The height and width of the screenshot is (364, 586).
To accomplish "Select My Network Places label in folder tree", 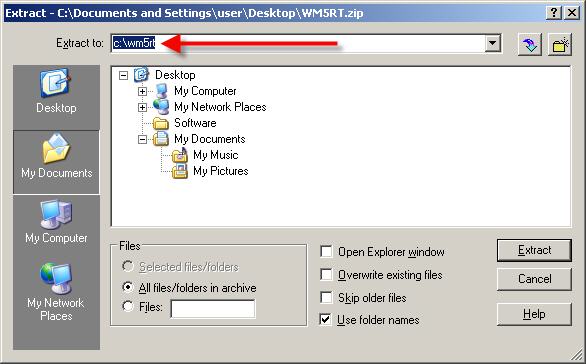I will click(220, 107).
